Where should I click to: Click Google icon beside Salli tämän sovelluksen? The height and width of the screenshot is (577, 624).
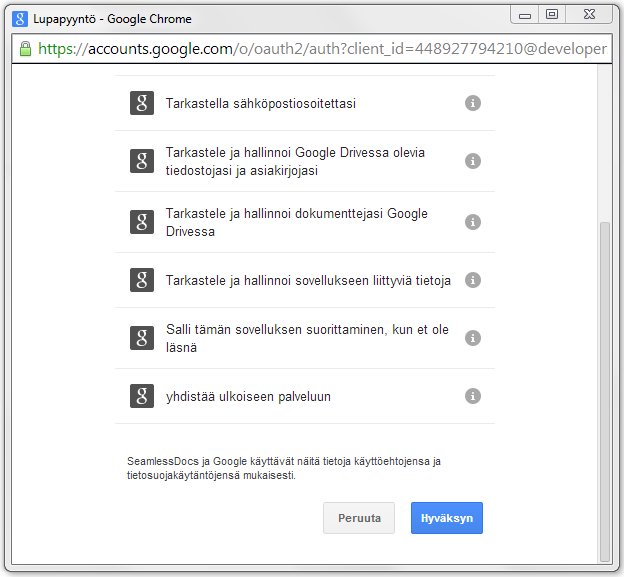point(142,338)
